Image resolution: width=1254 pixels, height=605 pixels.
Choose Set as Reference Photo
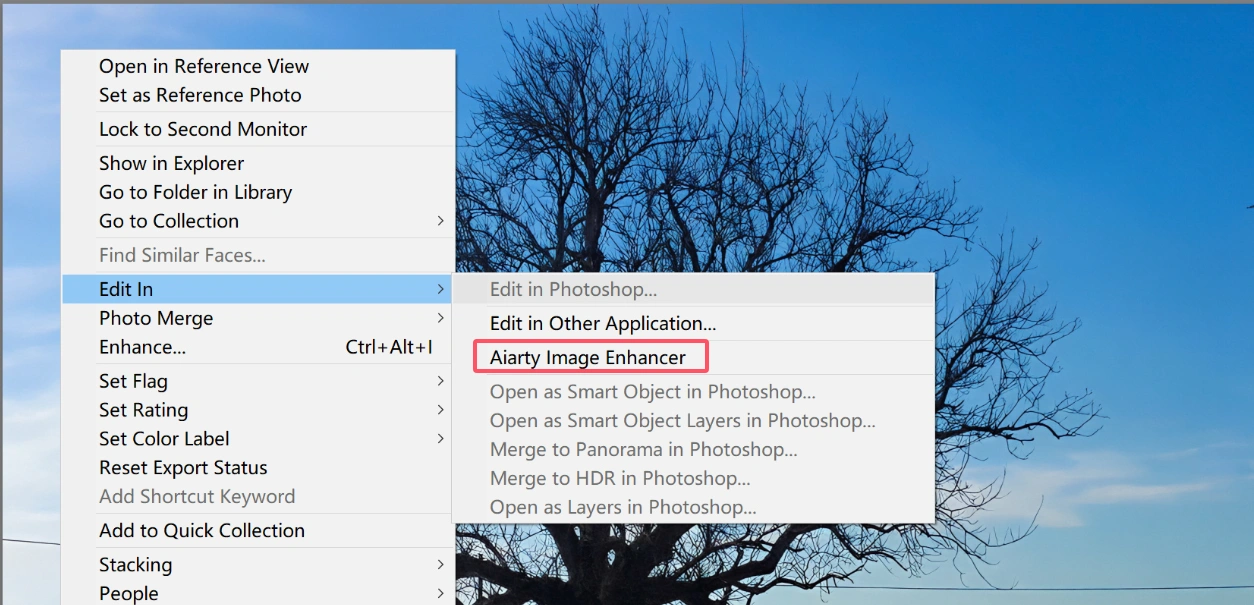(258, 95)
